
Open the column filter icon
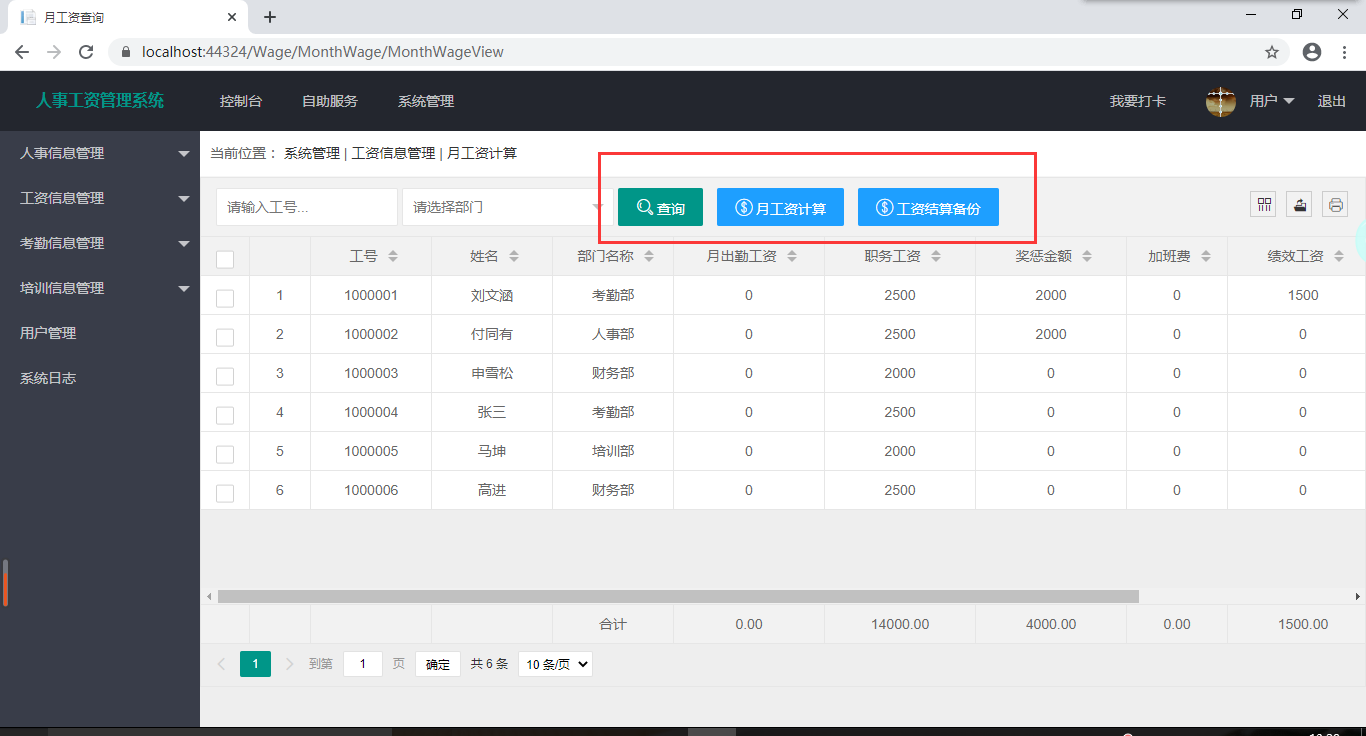click(x=1265, y=205)
